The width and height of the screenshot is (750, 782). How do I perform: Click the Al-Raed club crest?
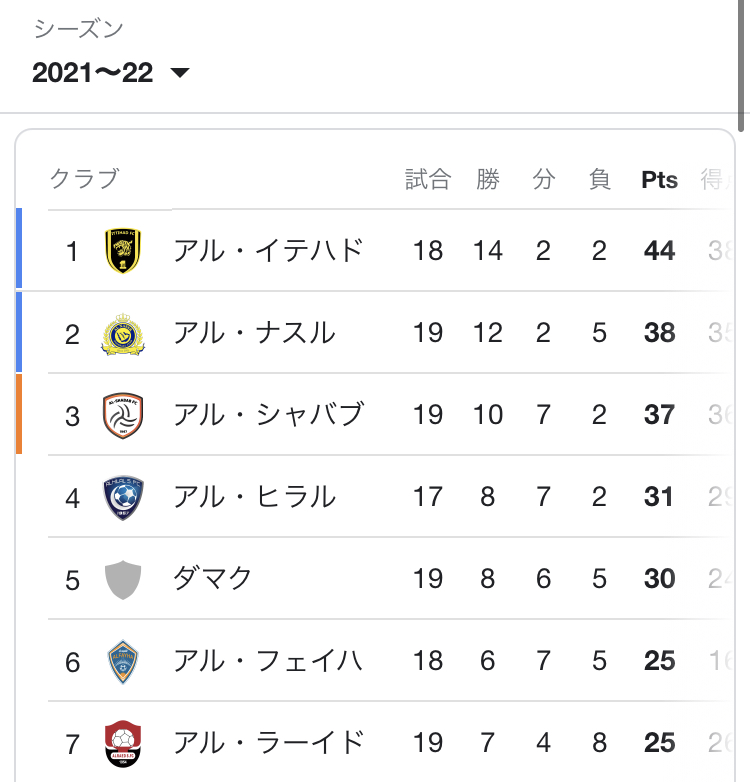(123, 743)
